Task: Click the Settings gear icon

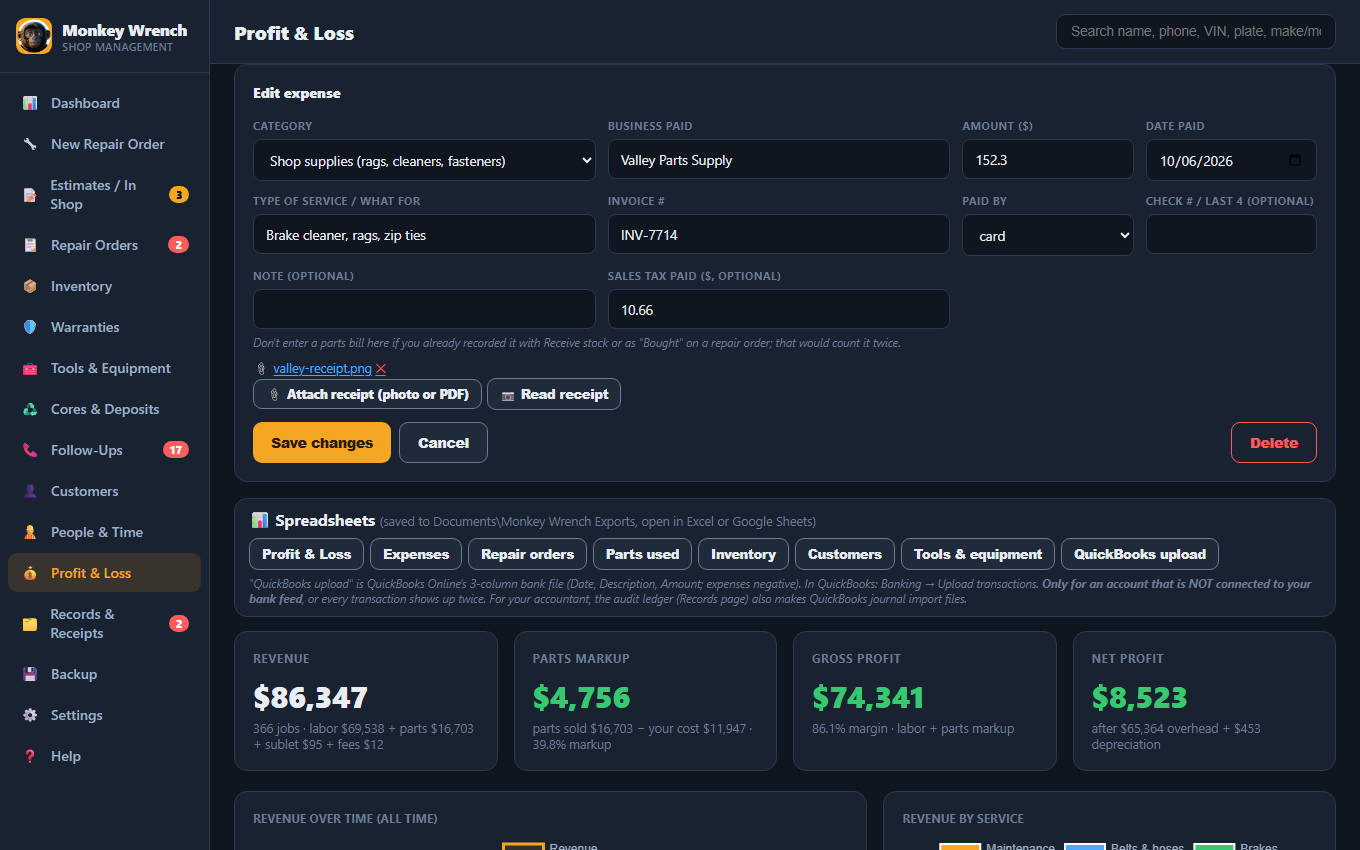Action: coord(30,715)
